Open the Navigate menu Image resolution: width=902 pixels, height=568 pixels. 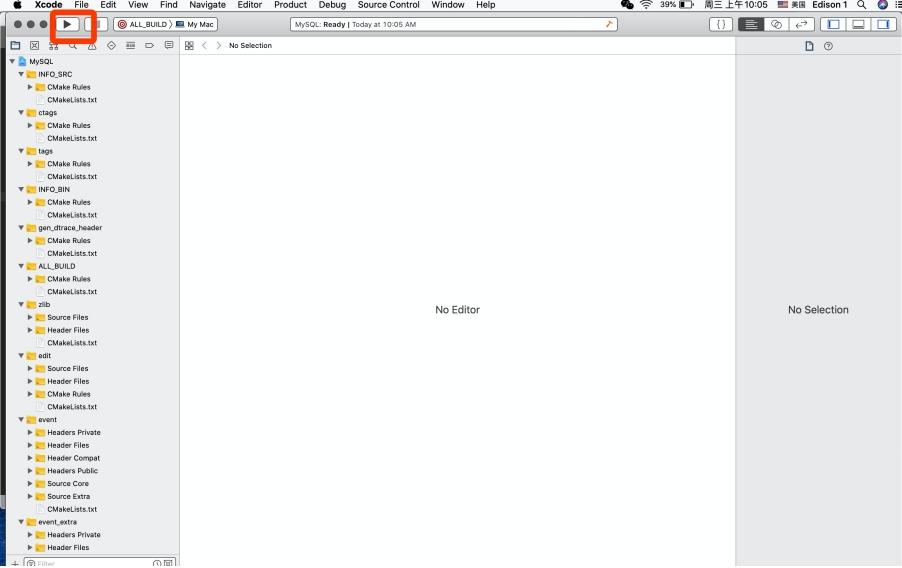point(208,5)
